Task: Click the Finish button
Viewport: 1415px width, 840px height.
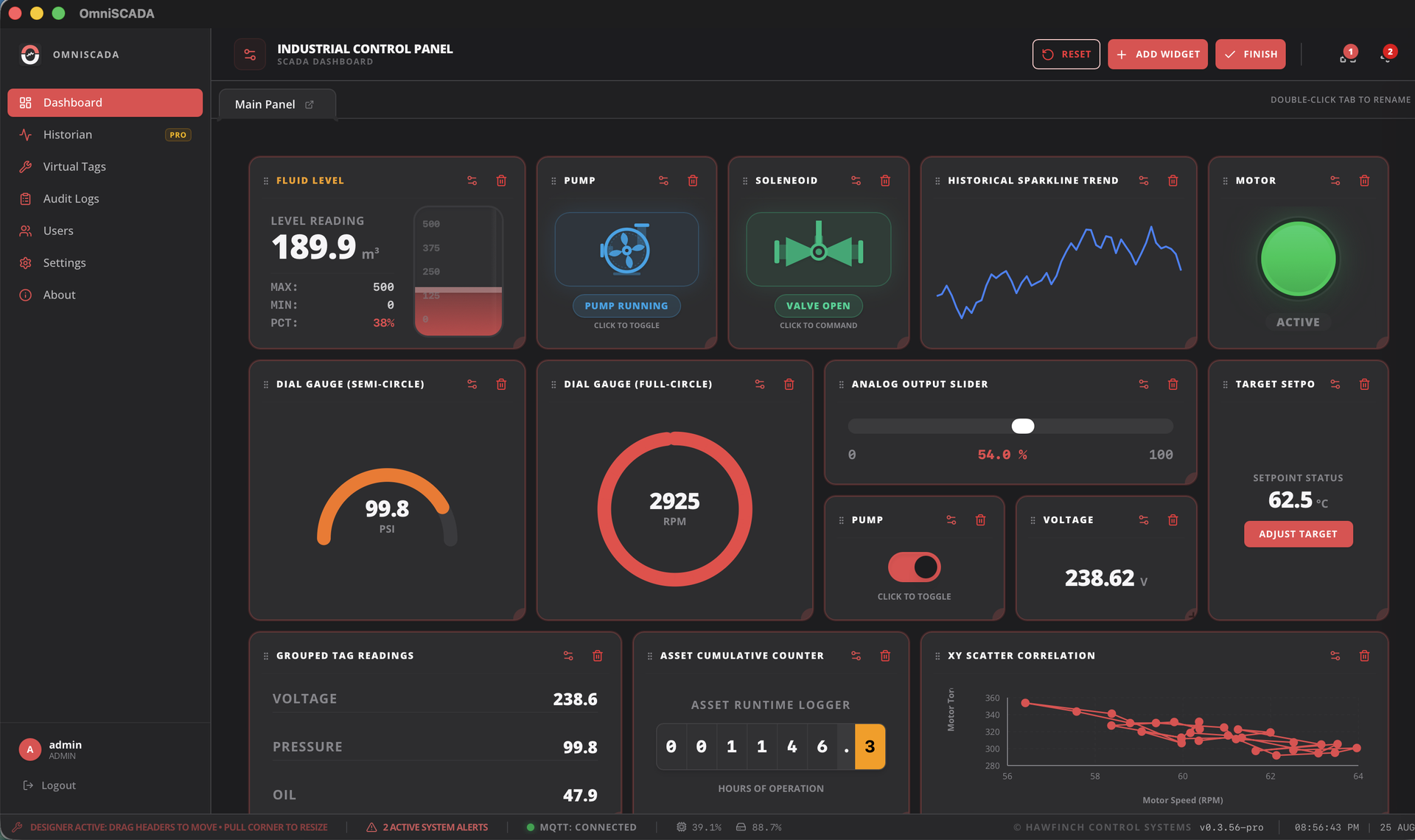Action: click(x=1250, y=55)
